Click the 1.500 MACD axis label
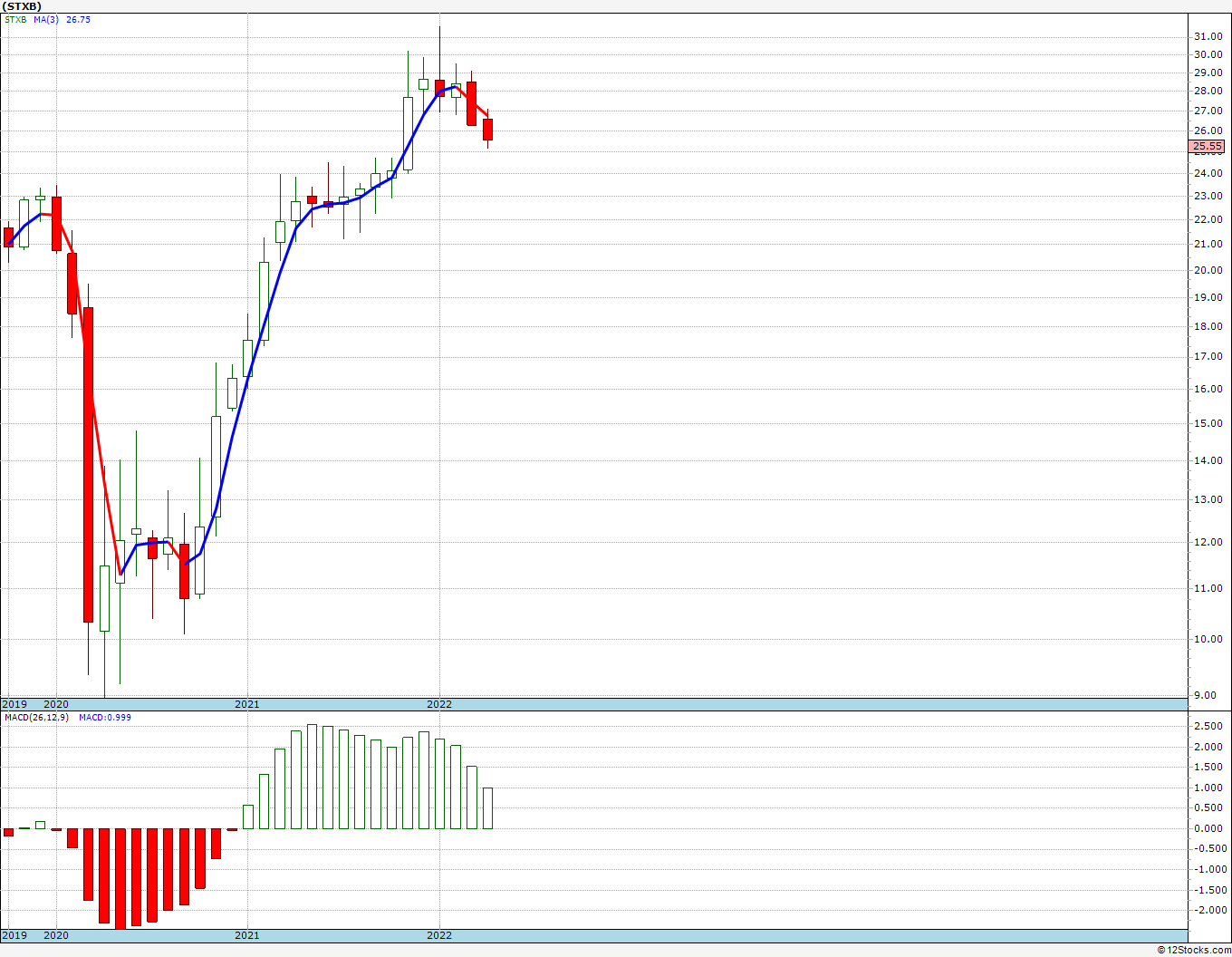The image size is (1232, 957). point(1209,768)
